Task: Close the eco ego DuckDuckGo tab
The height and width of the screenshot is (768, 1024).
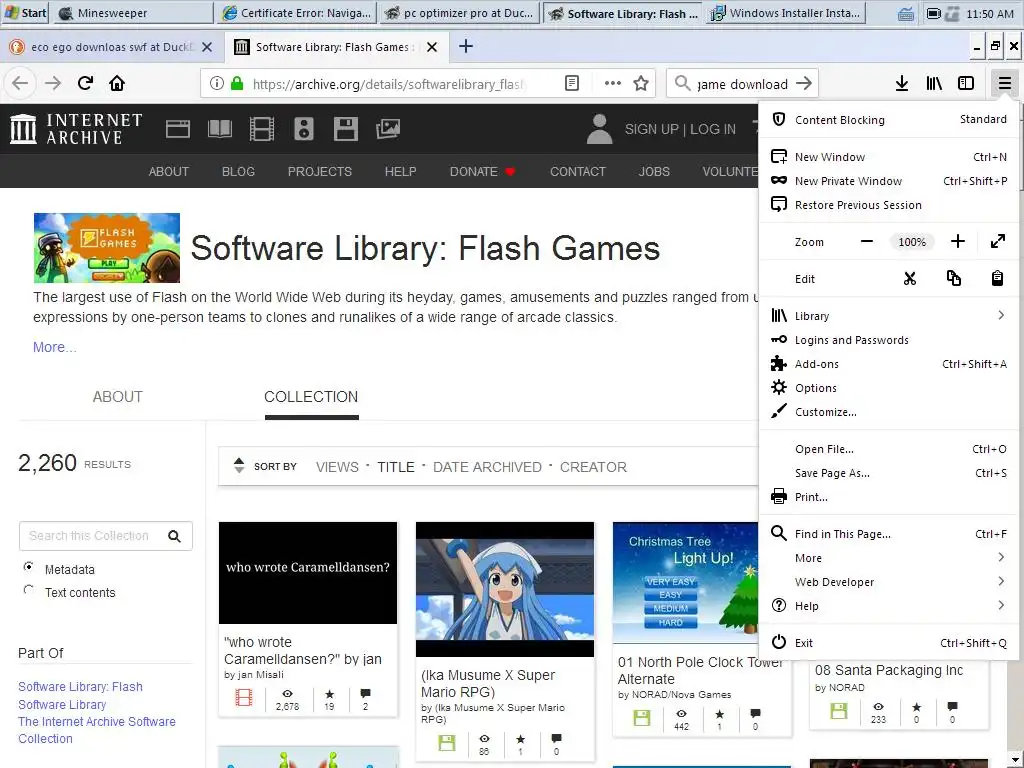Action: point(207,47)
